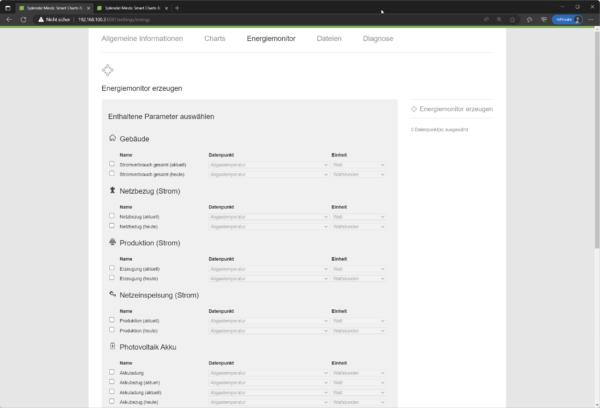Open Einheit dropdown for Akkubezug (aktuell)
Image resolution: width=600 pixels, height=408 pixels.
pos(359,383)
